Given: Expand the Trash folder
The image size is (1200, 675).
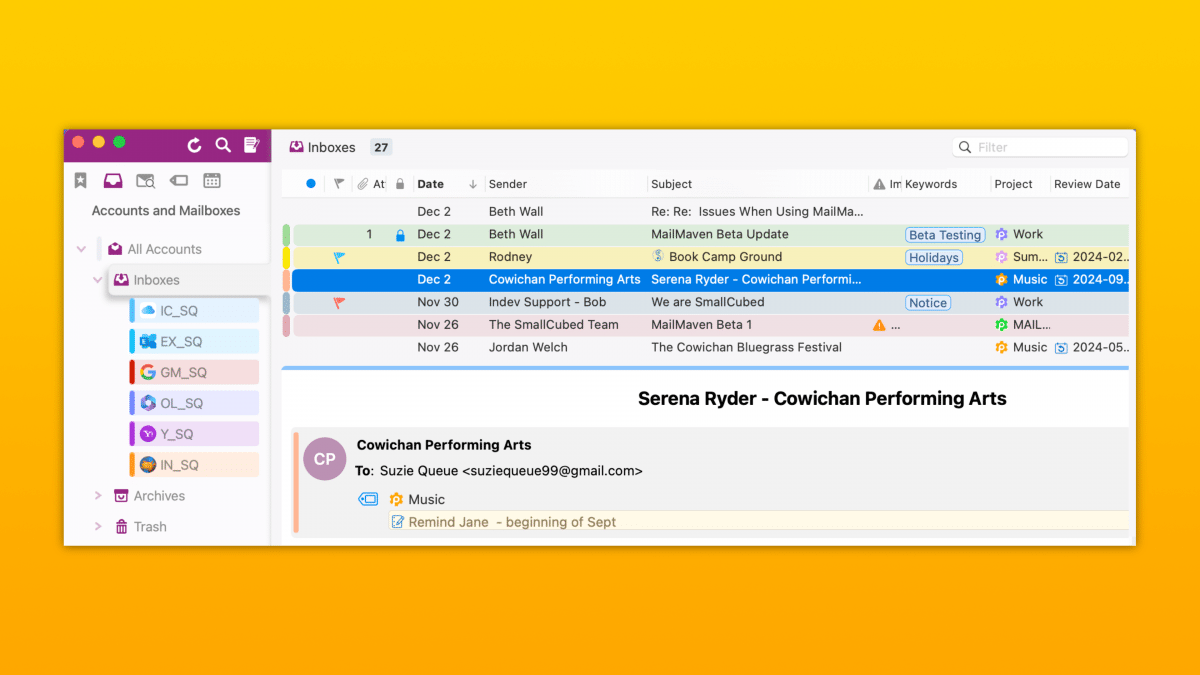Looking at the screenshot, I should pyautogui.click(x=98, y=527).
